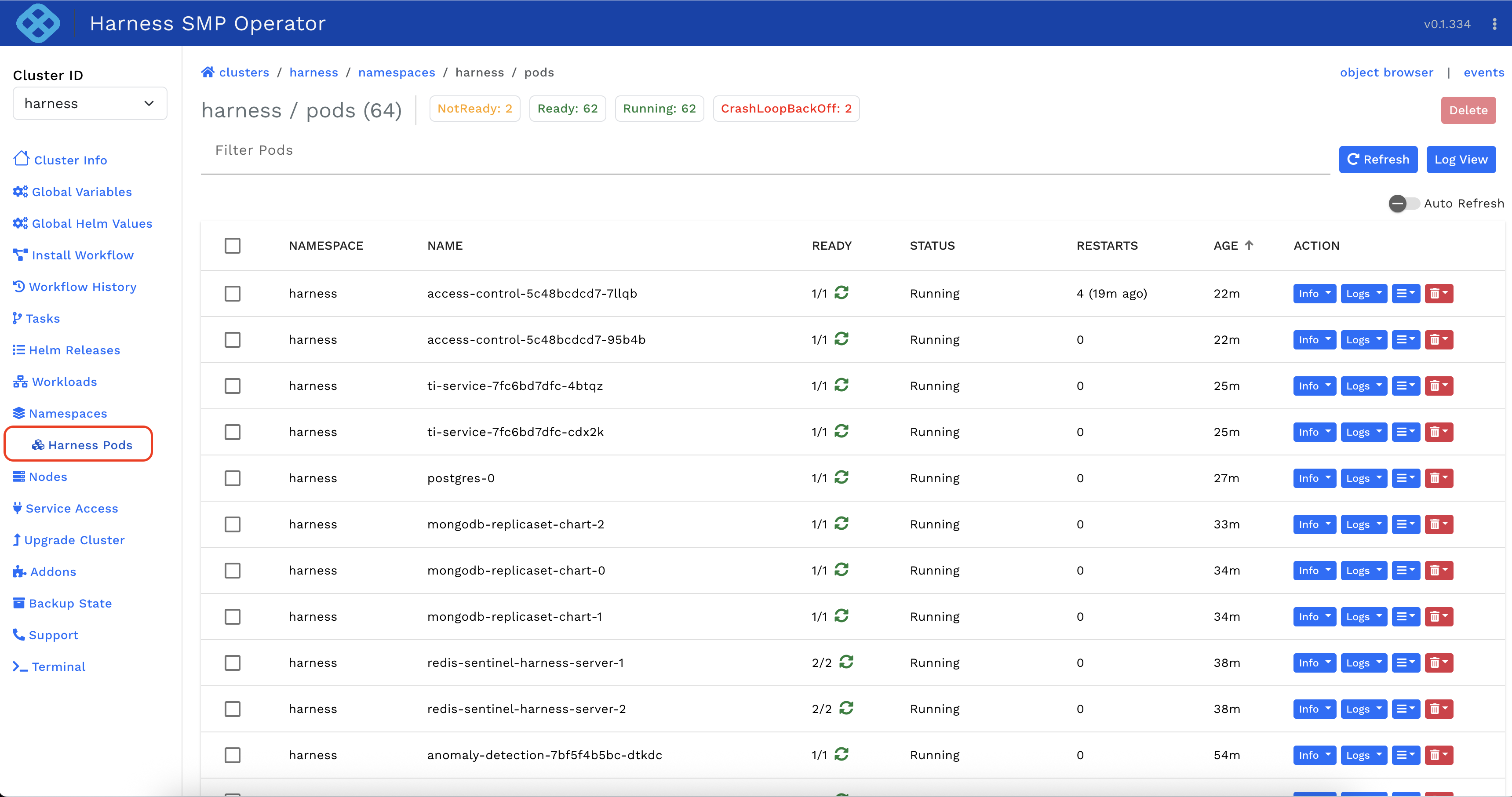This screenshot has width=1512, height=797.
Task: Click the red Delete button
Action: 1468,110
